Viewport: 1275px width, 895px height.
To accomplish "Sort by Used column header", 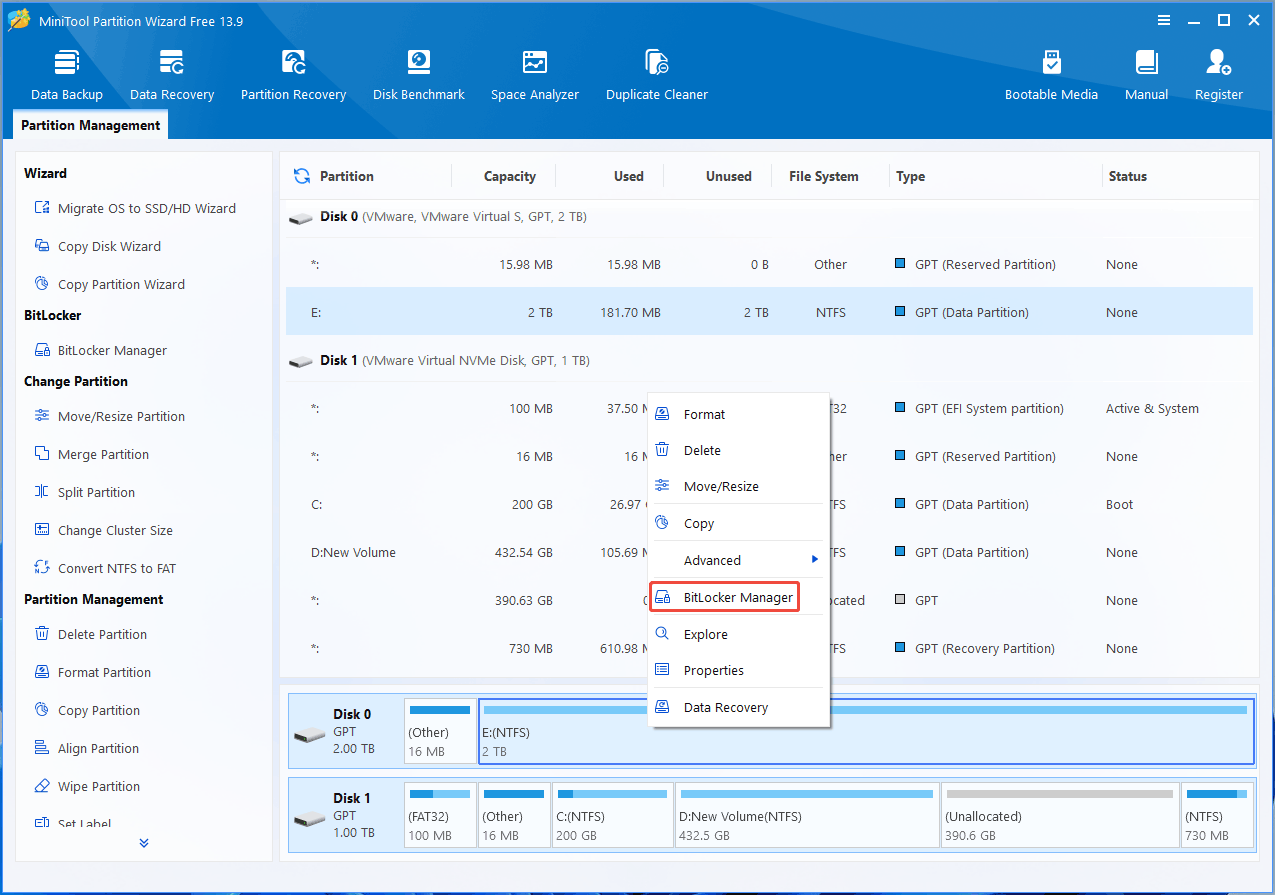I will 628,176.
